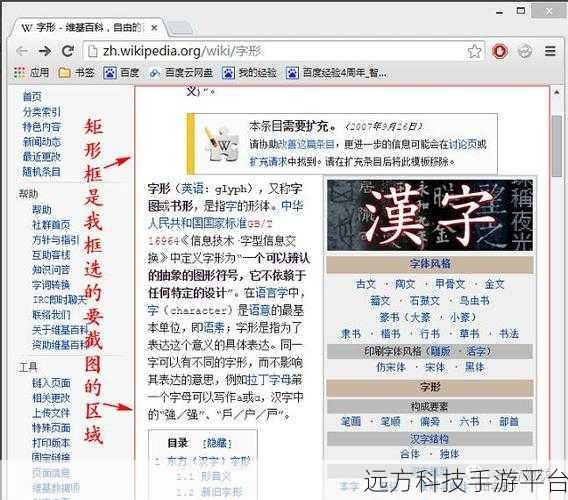Image resolution: width=568 pixels, height=500 pixels.
Task: Go forward with the browser forward arrow
Action: click(x=45, y=51)
